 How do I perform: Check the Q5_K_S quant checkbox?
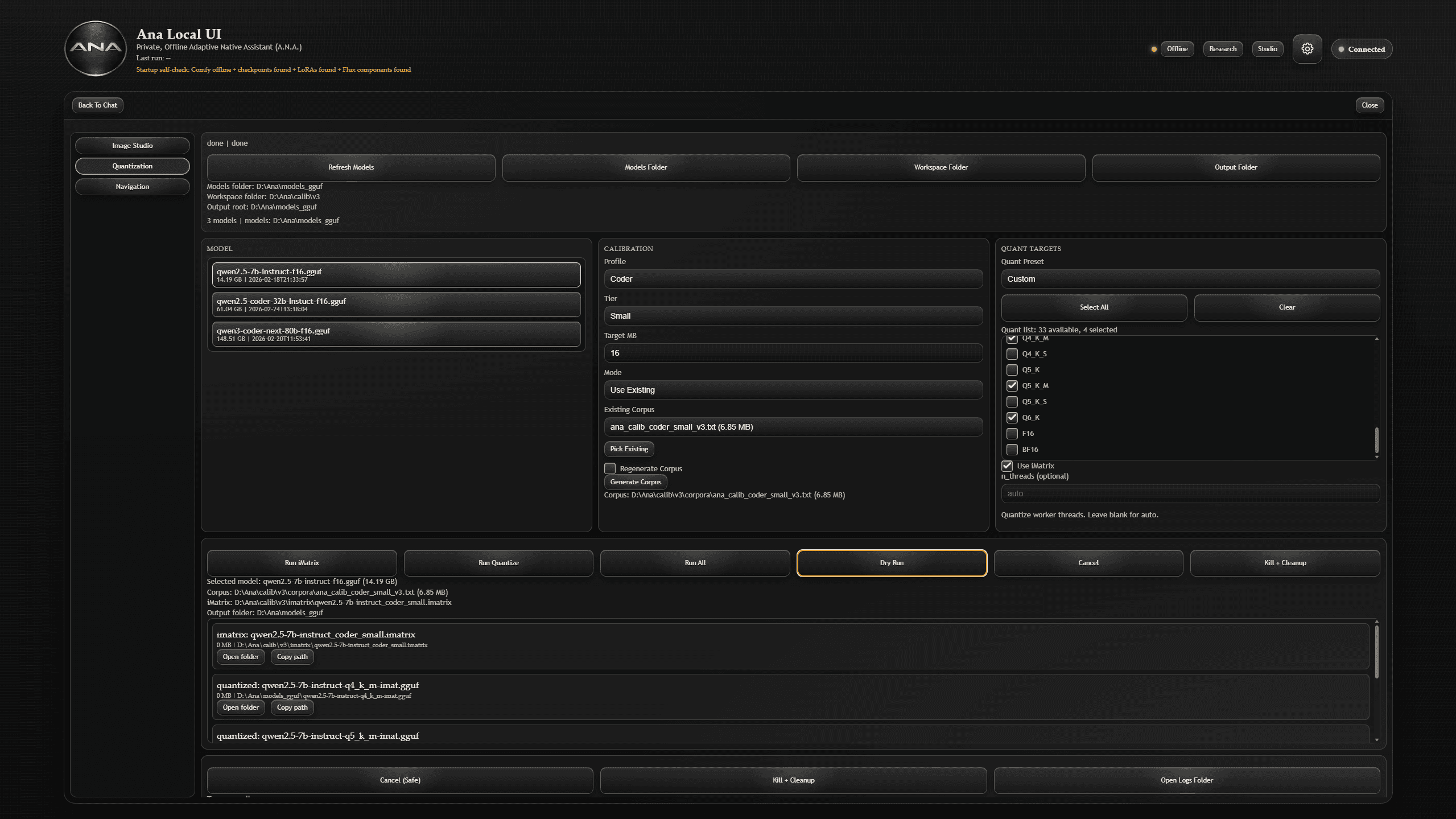[x=1012, y=402]
